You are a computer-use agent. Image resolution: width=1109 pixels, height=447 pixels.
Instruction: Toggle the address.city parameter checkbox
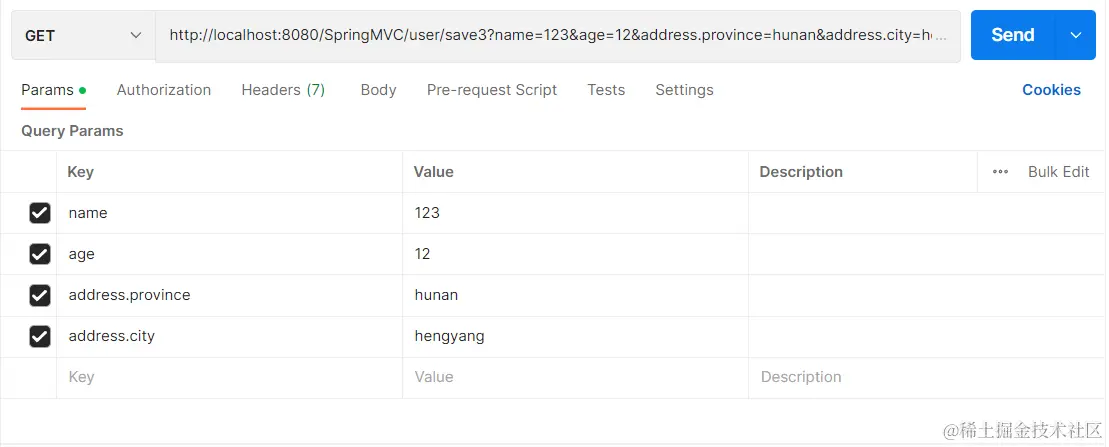40,336
